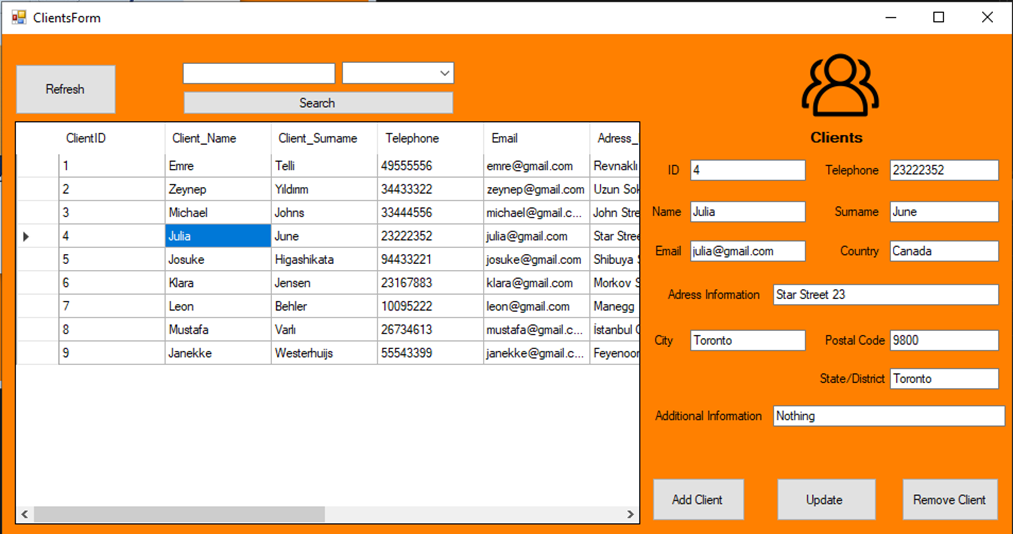Select the cell "Klara"
Image resolution: width=1013 pixels, height=534 pixels.
click(218, 283)
